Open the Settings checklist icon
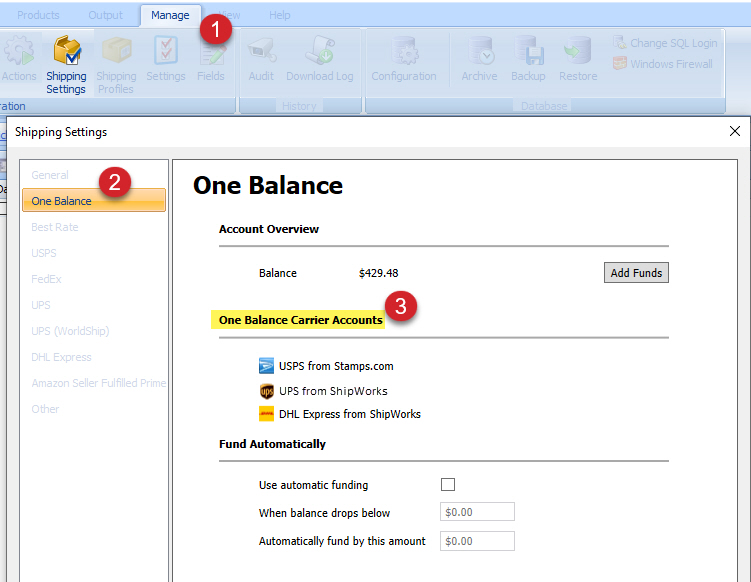The height and width of the screenshot is (582, 751). tap(166, 58)
